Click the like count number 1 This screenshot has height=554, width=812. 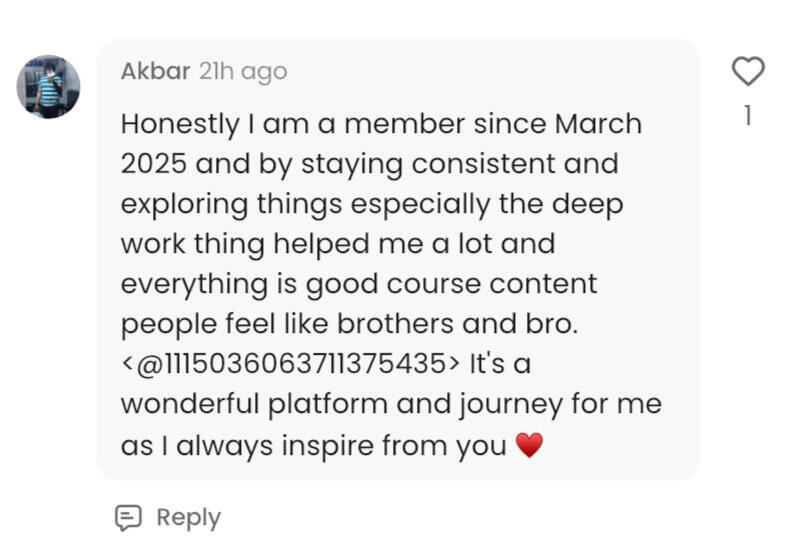pyautogui.click(x=747, y=117)
